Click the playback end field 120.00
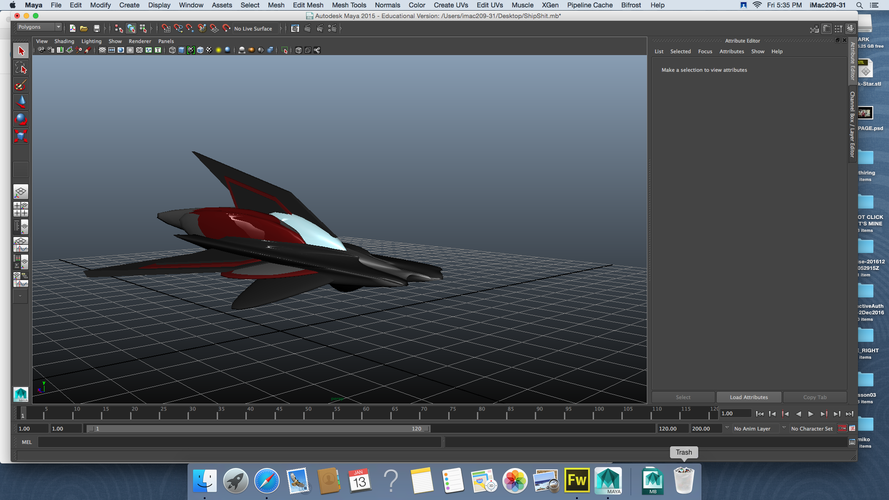889x500 pixels. pos(672,429)
